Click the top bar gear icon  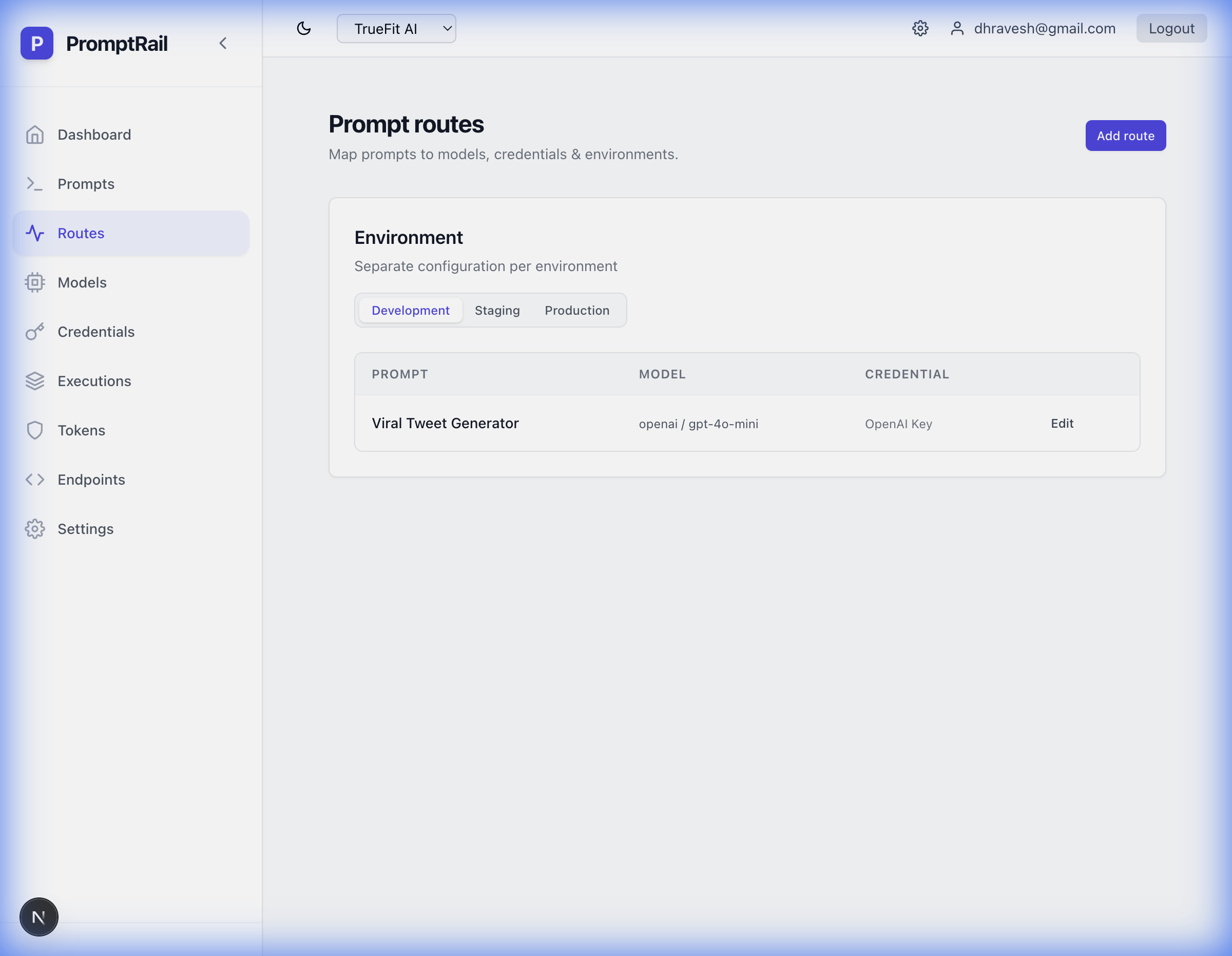tap(920, 28)
